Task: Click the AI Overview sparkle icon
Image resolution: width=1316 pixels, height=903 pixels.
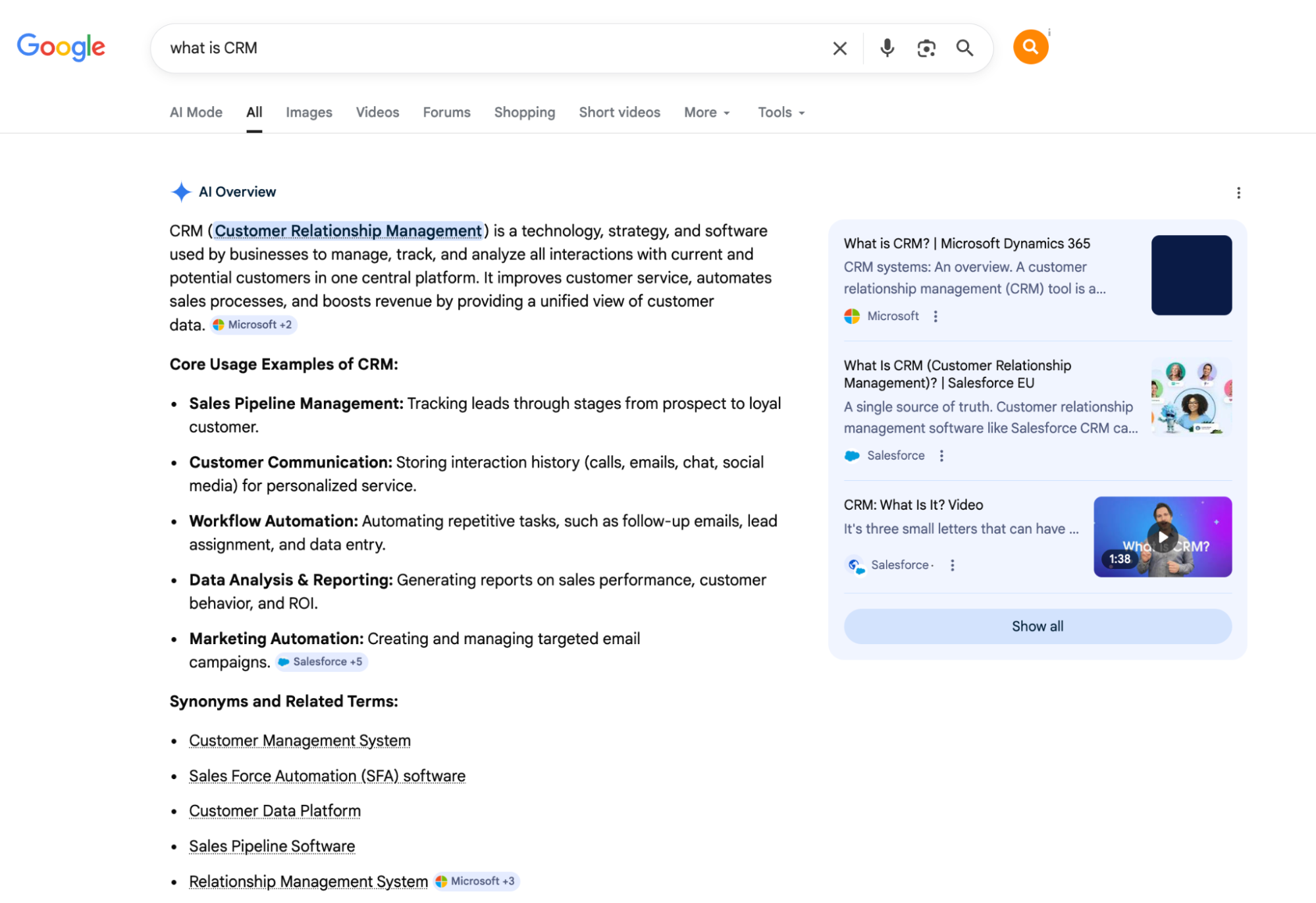Action: pos(180,191)
